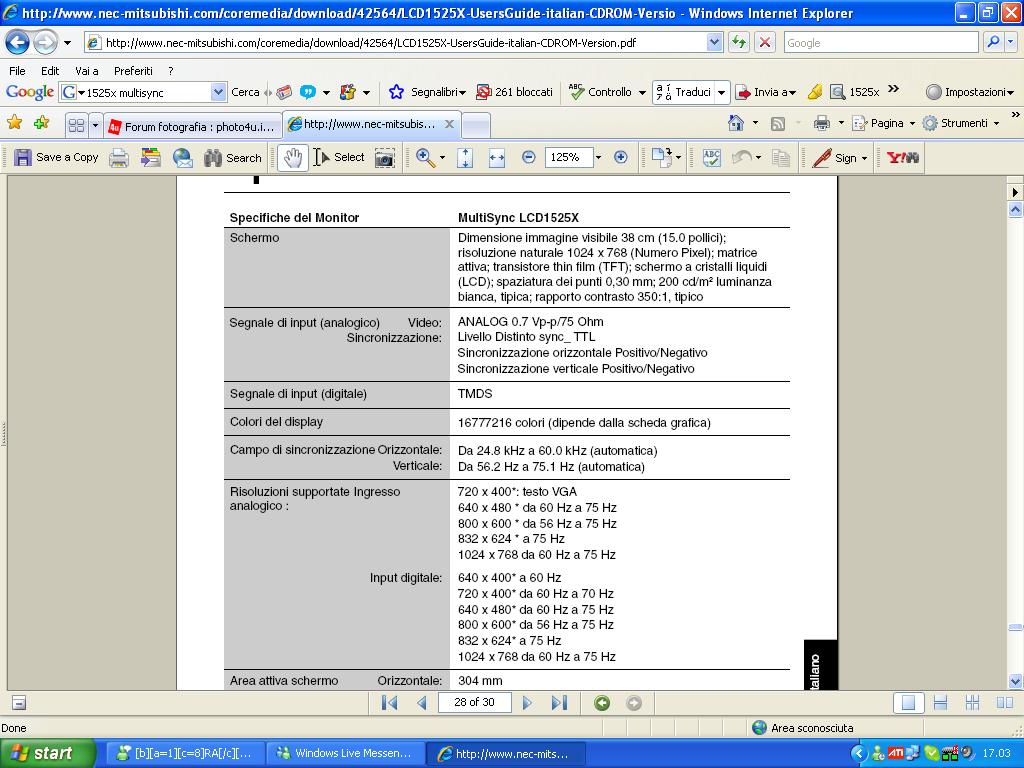Open the Favorites Center star

pos(14,123)
